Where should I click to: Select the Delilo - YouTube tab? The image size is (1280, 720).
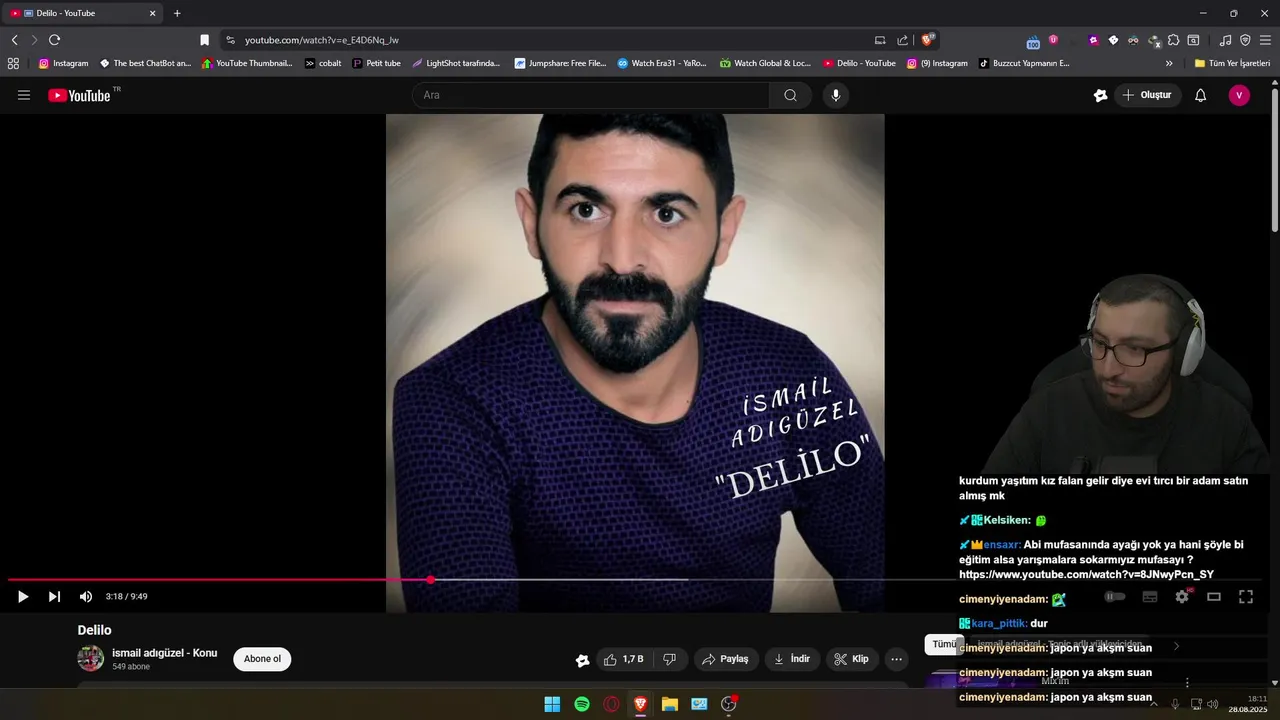coord(83,13)
